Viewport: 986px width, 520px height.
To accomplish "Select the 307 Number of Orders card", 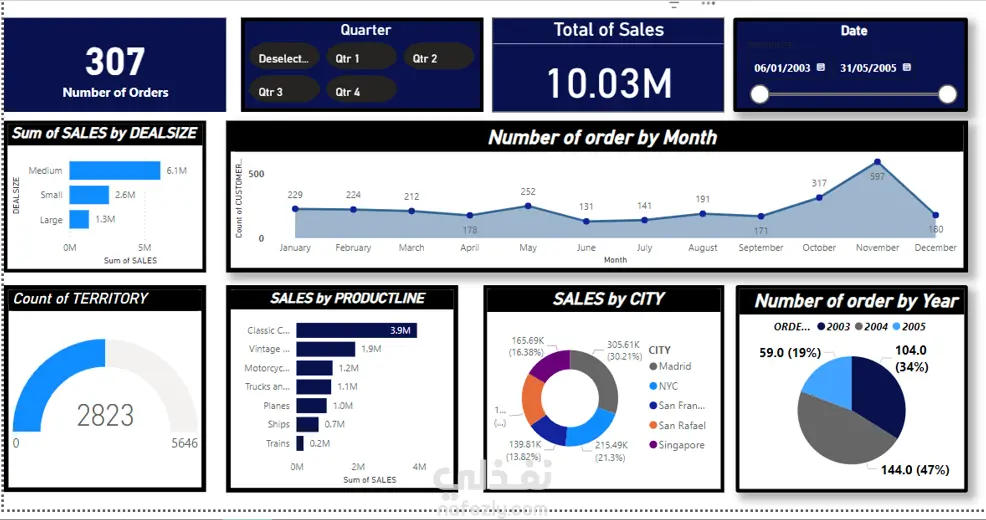I will click(x=115, y=65).
